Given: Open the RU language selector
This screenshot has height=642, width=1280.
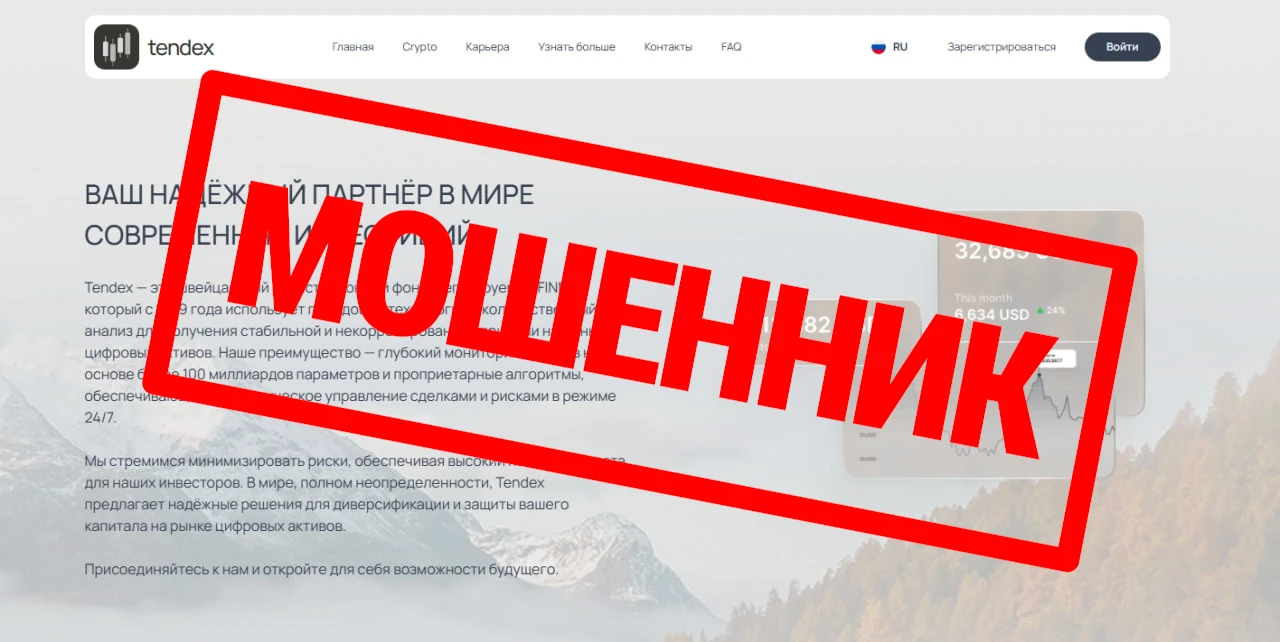Looking at the screenshot, I should (889, 47).
